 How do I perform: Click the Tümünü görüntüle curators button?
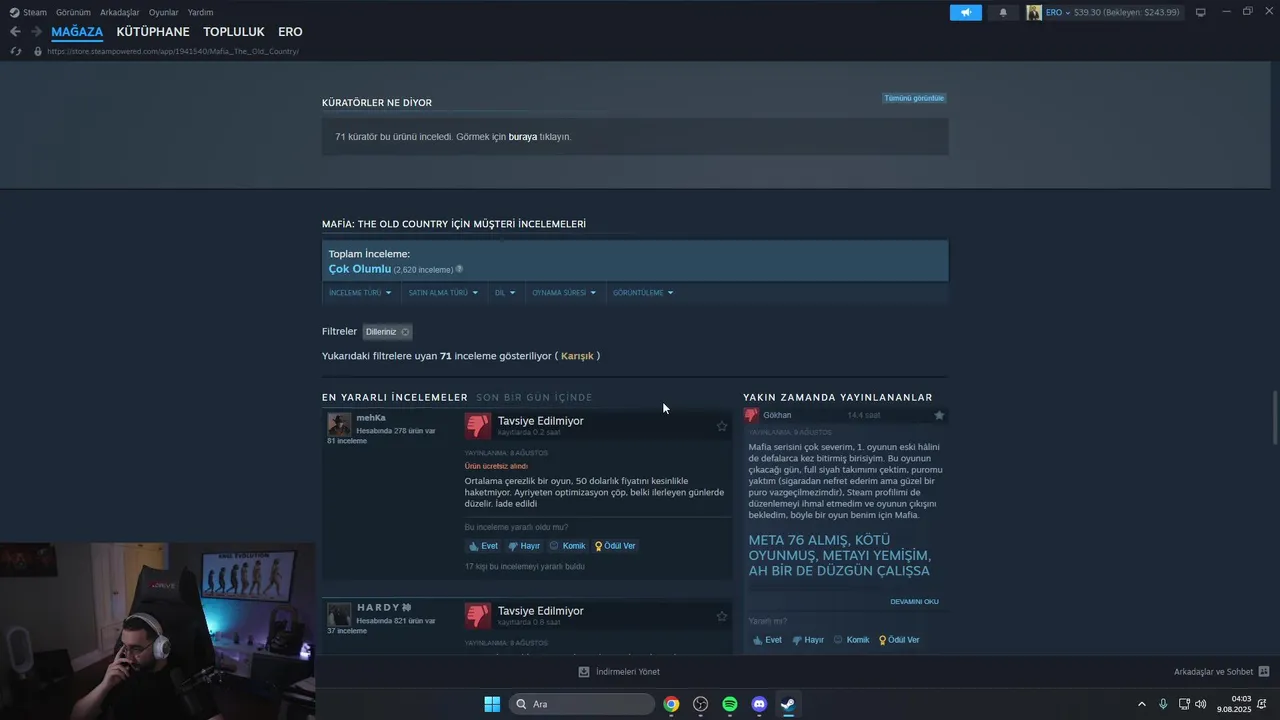click(x=914, y=98)
